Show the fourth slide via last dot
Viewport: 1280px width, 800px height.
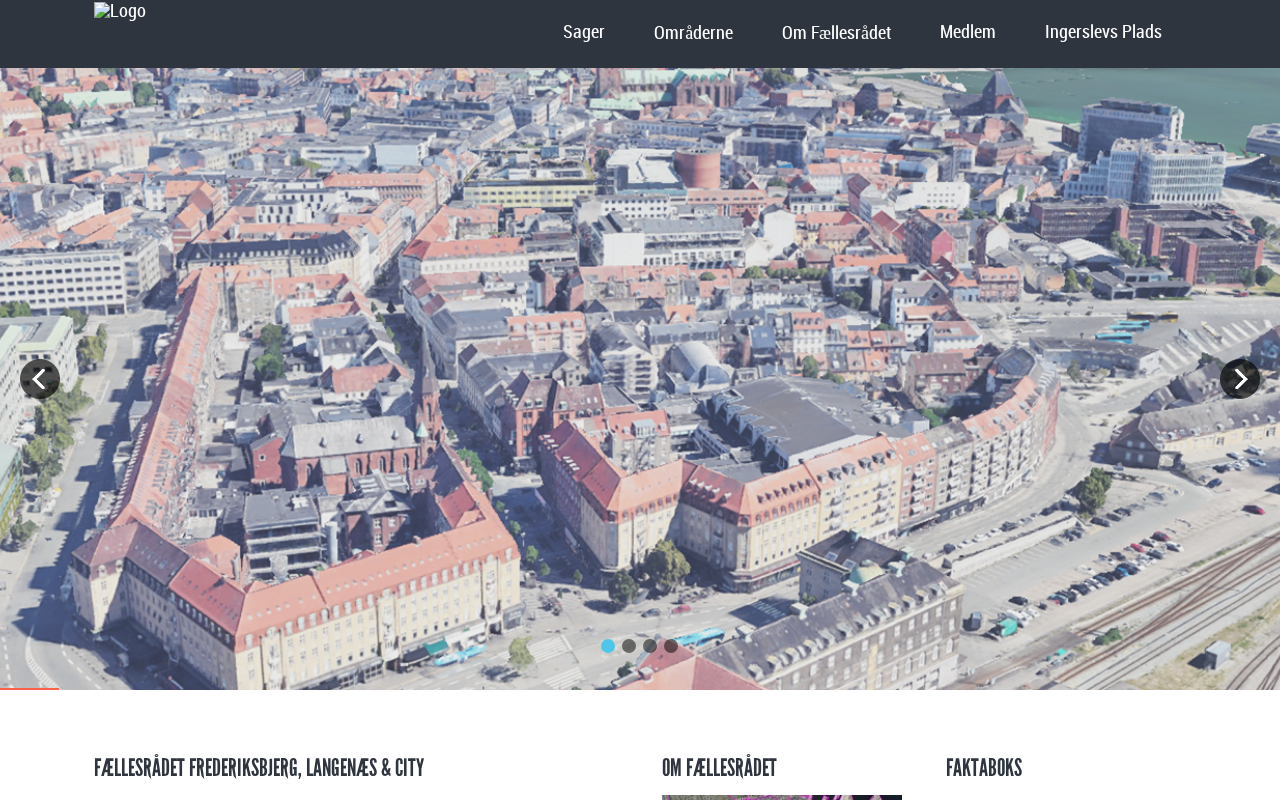[671, 646]
